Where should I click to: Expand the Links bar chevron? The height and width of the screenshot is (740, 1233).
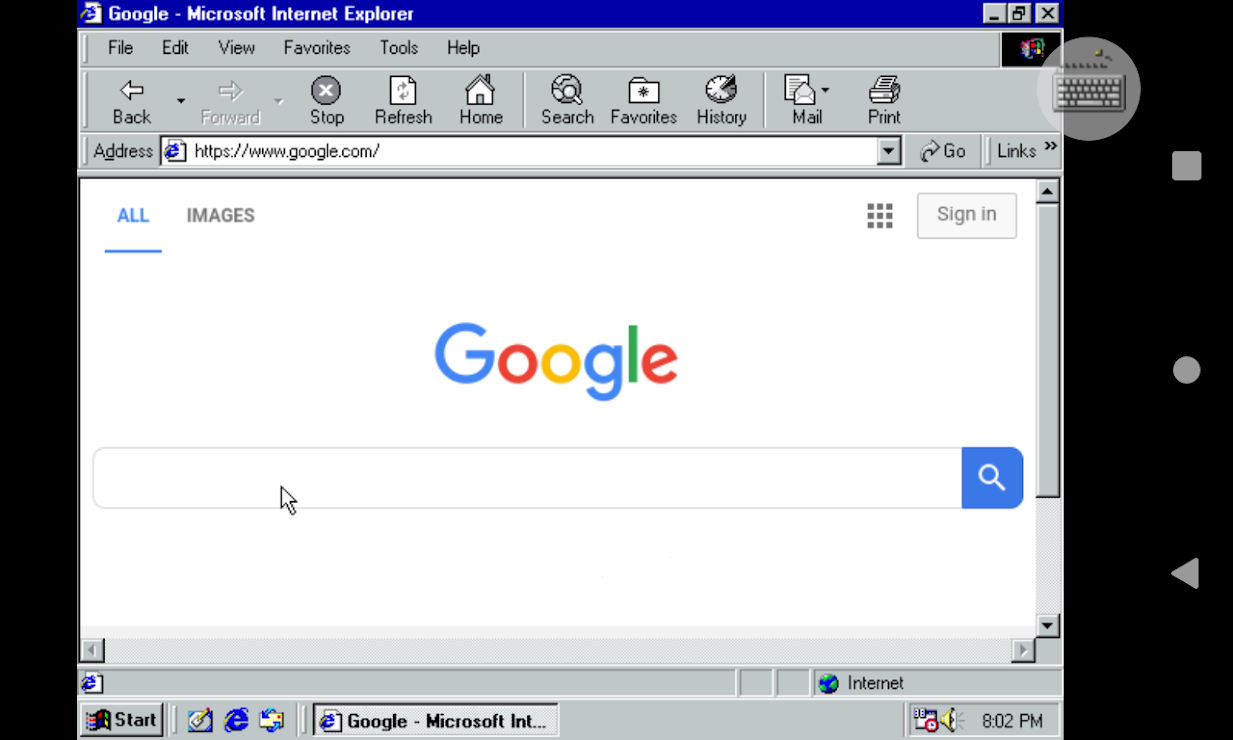(1050, 147)
